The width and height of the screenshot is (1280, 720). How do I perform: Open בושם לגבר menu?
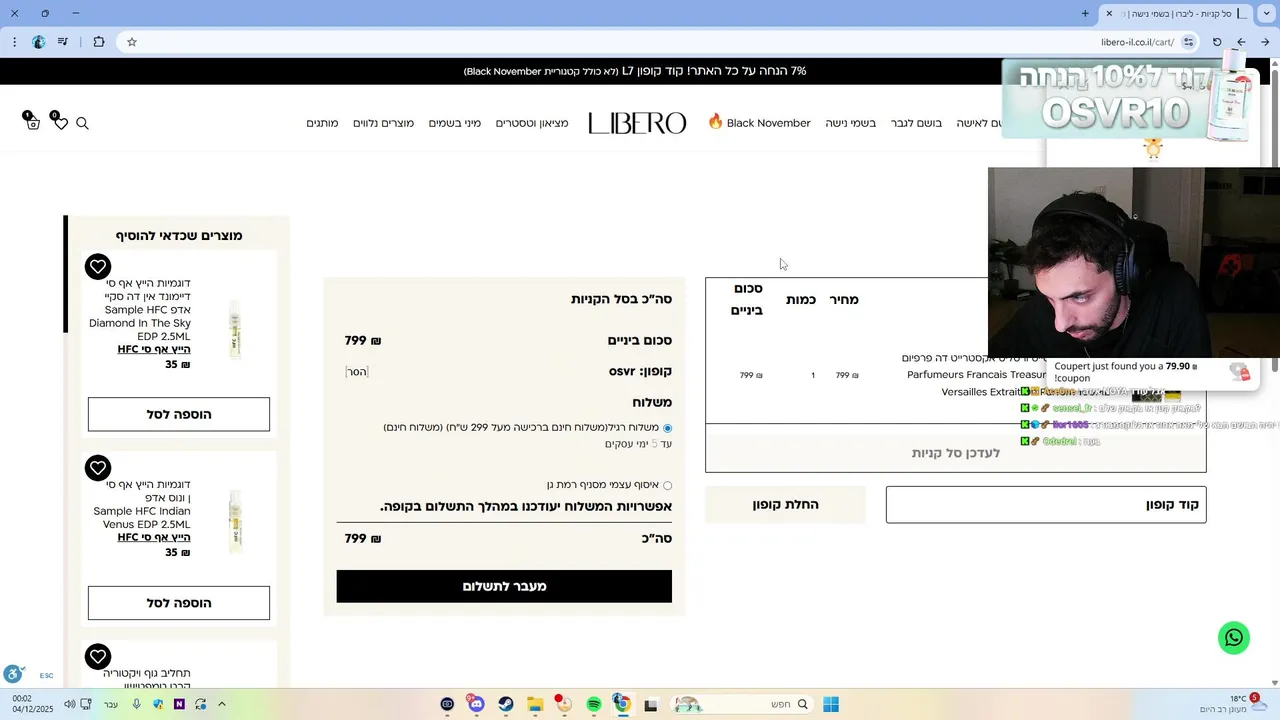pyautogui.click(x=916, y=123)
